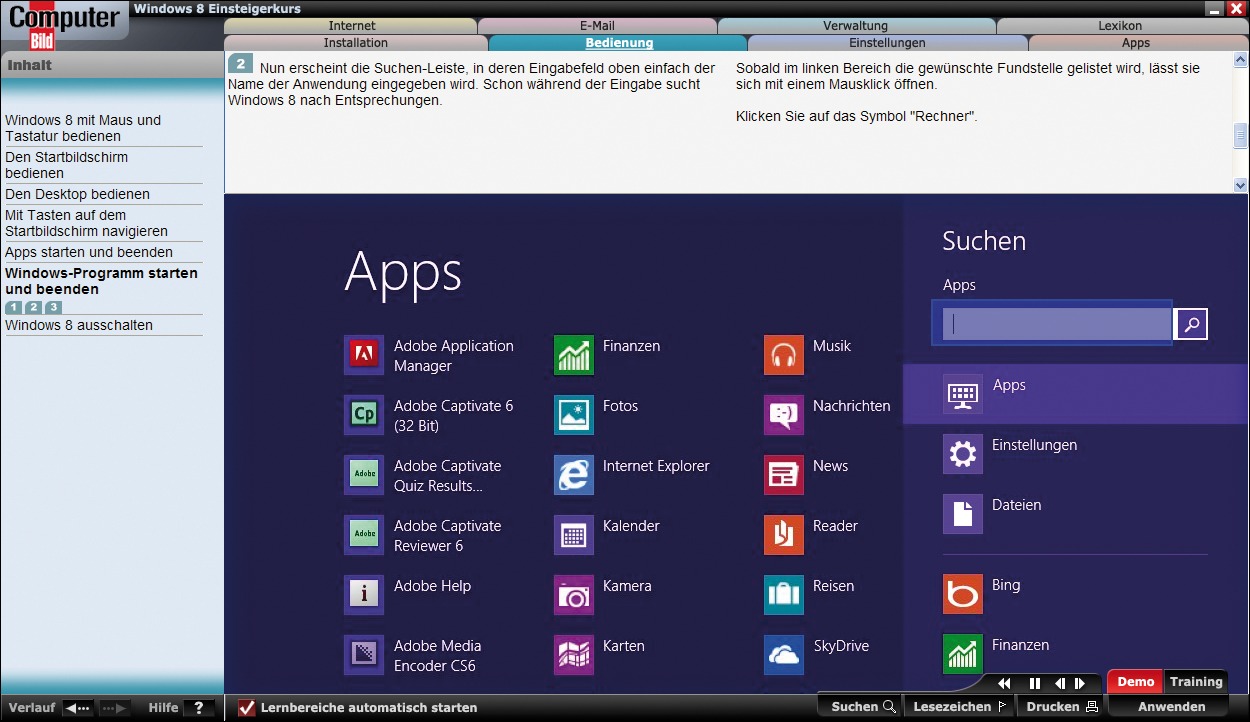This screenshot has height=722, width=1250.
Task: Open the Karten app icon
Action: coord(573,655)
